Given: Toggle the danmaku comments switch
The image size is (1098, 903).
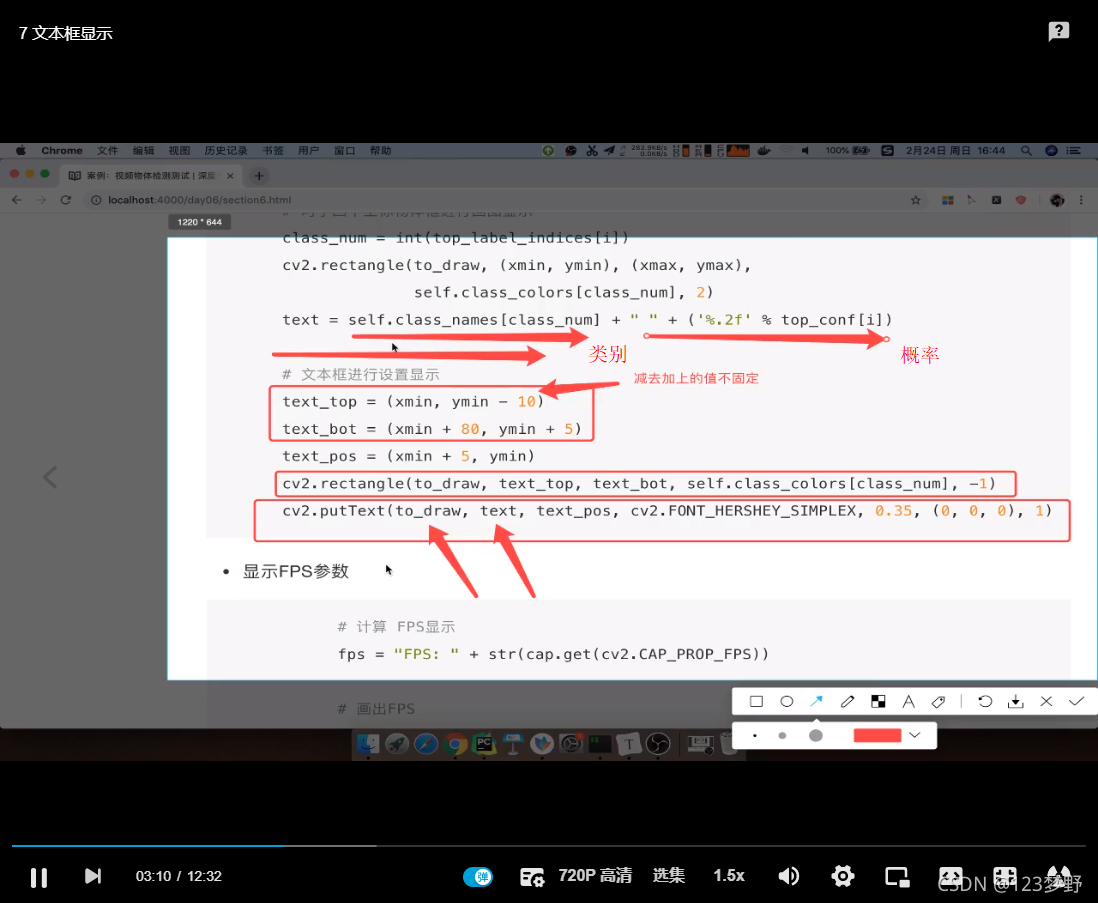Looking at the screenshot, I should click(x=478, y=876).
